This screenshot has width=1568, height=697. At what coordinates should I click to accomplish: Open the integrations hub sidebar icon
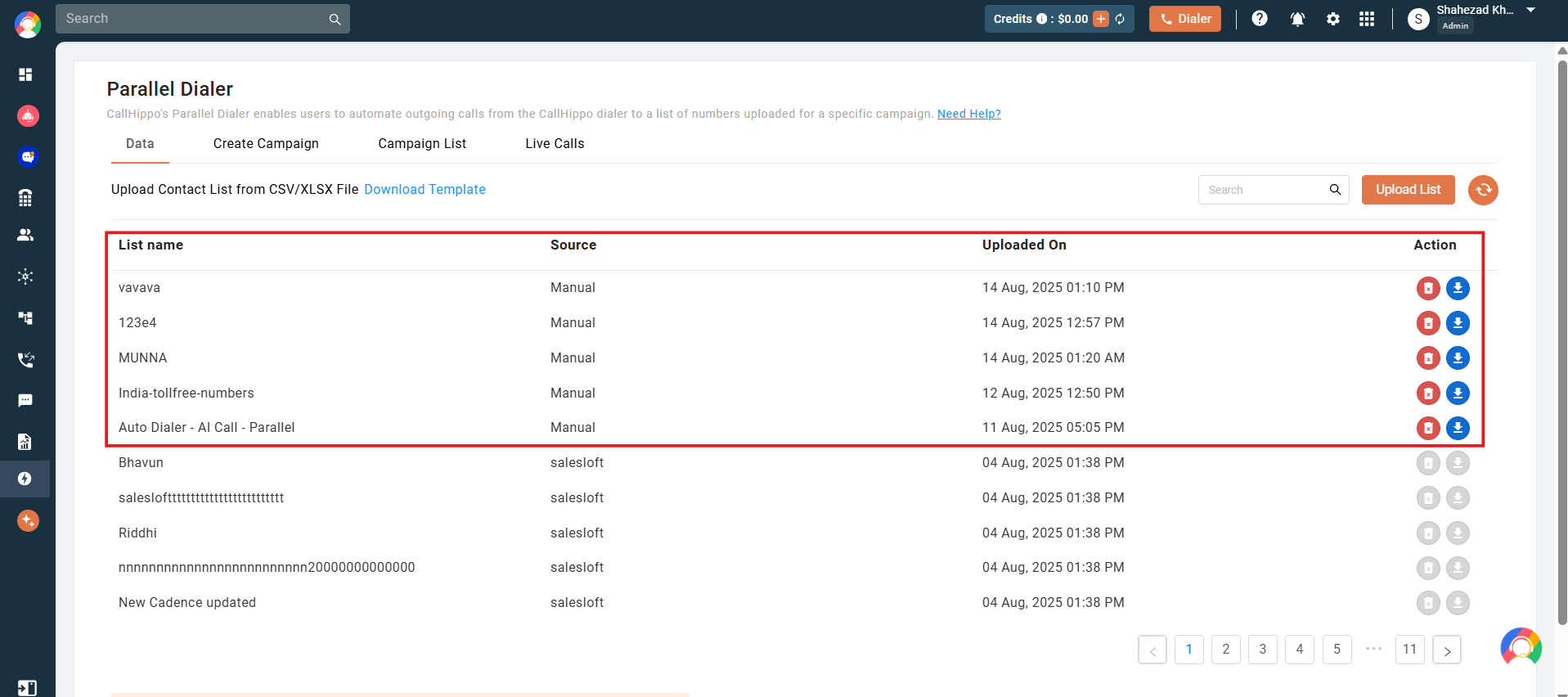point(25,277)
